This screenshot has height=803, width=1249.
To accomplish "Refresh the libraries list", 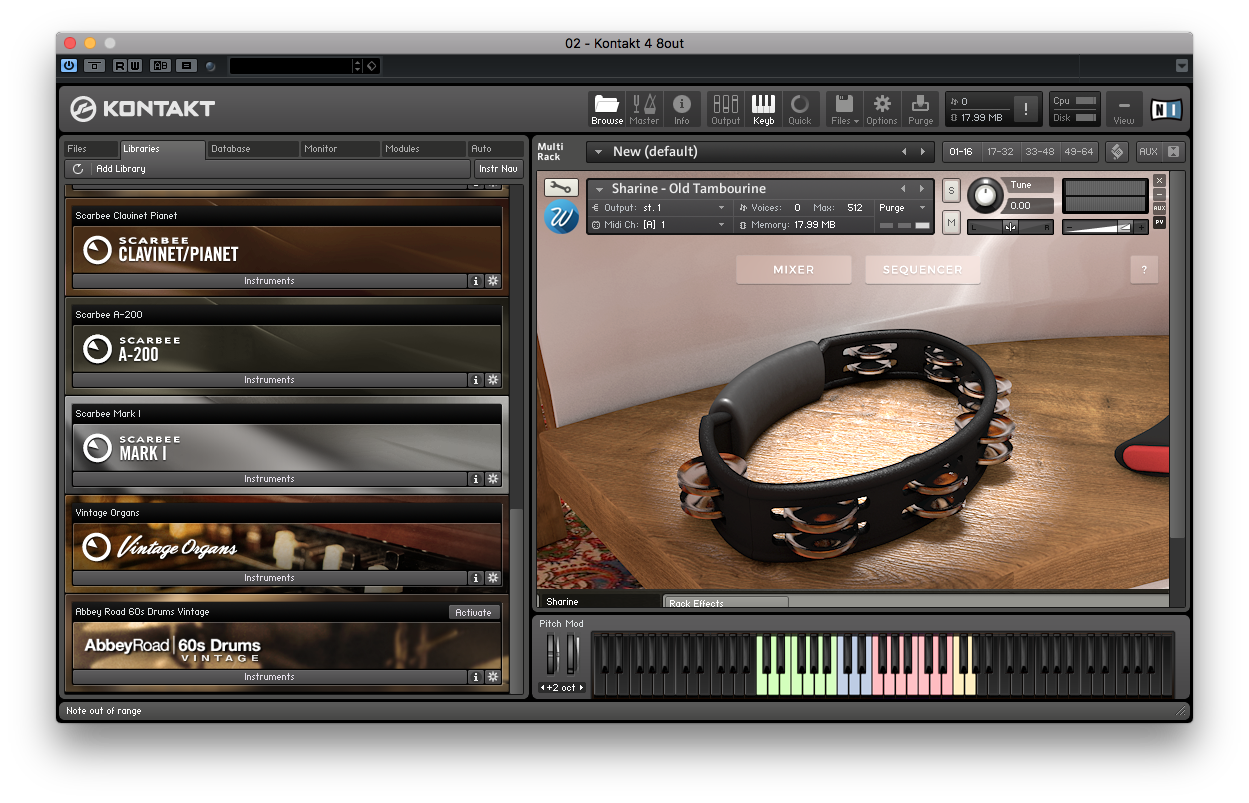I will tap(78, 169).
